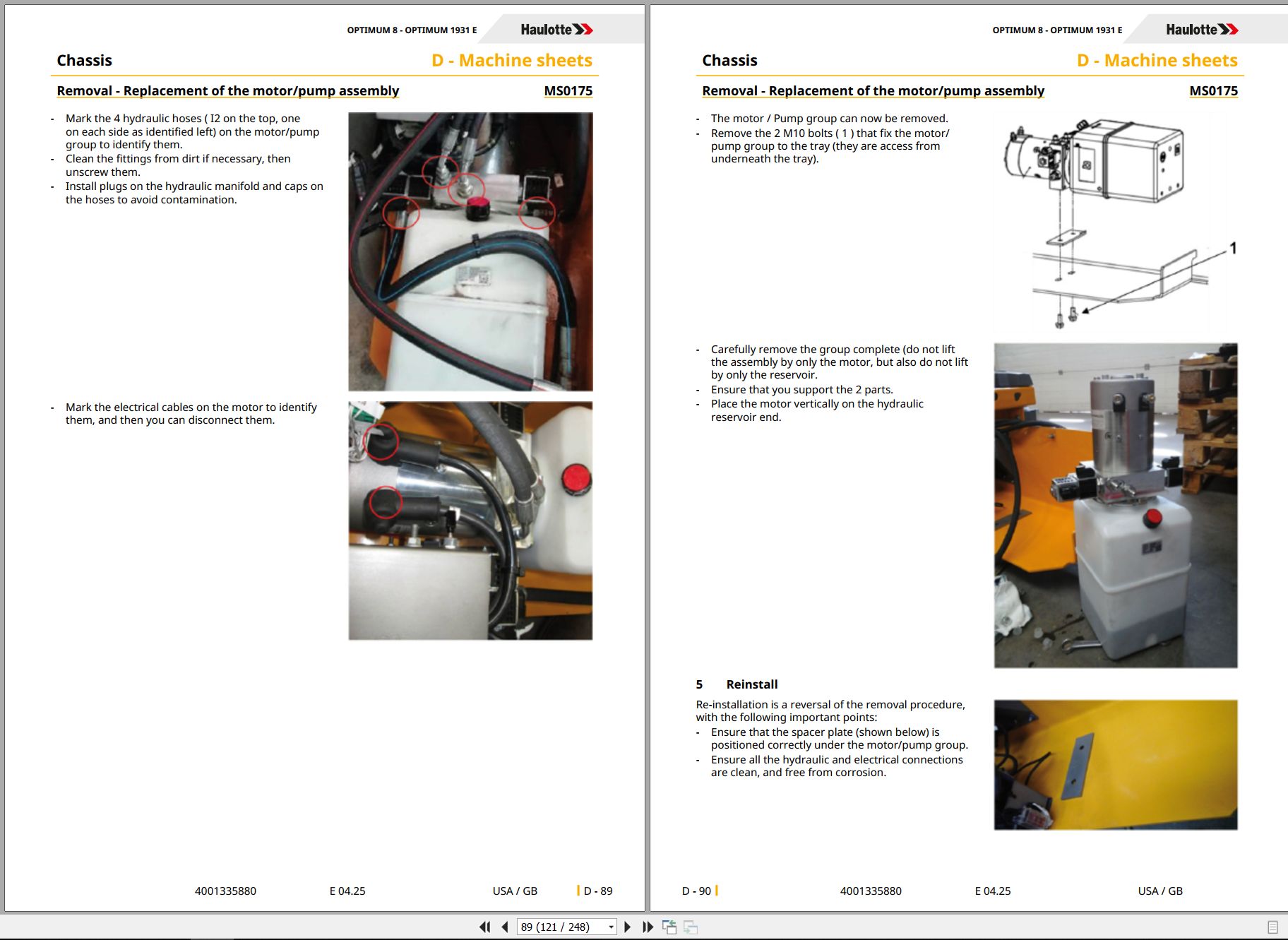Click the page layout icon in status bar
The width and height of the screenshot is (1288, 940).
1272,927
